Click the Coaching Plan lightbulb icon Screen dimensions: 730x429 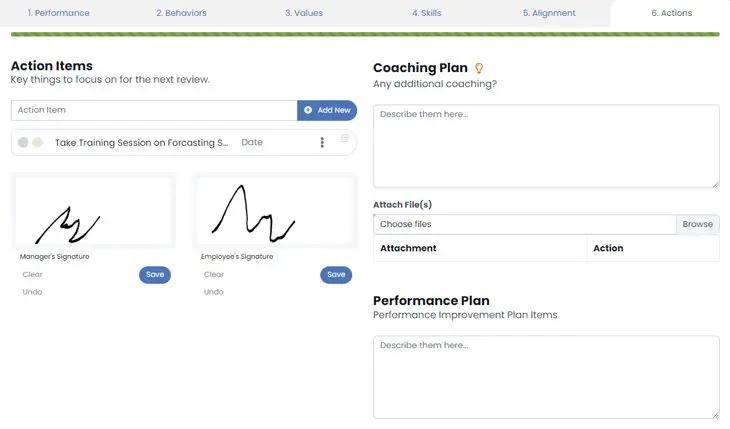click(x=479, y=68)
